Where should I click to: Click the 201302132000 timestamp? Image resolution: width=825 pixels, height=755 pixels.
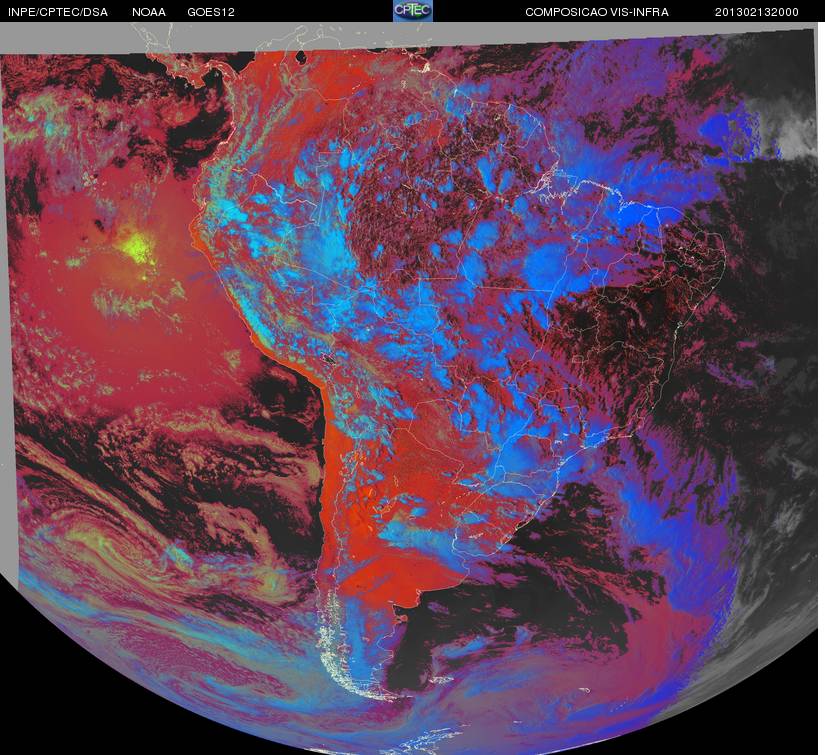coord(757,12)
